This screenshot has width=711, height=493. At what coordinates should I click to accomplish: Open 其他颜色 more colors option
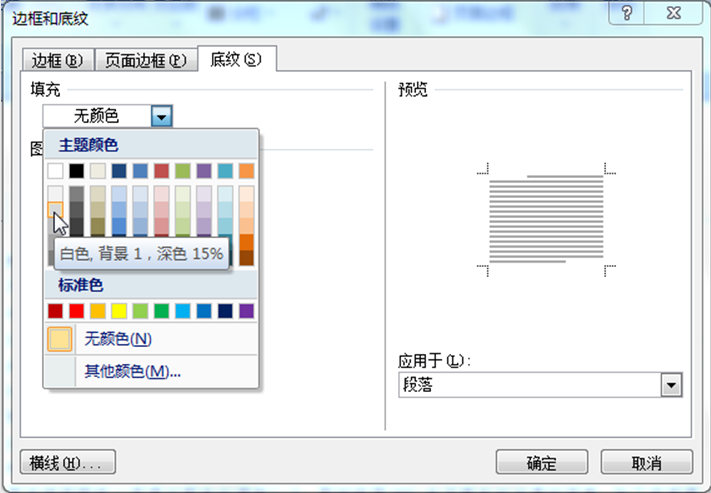132,371
